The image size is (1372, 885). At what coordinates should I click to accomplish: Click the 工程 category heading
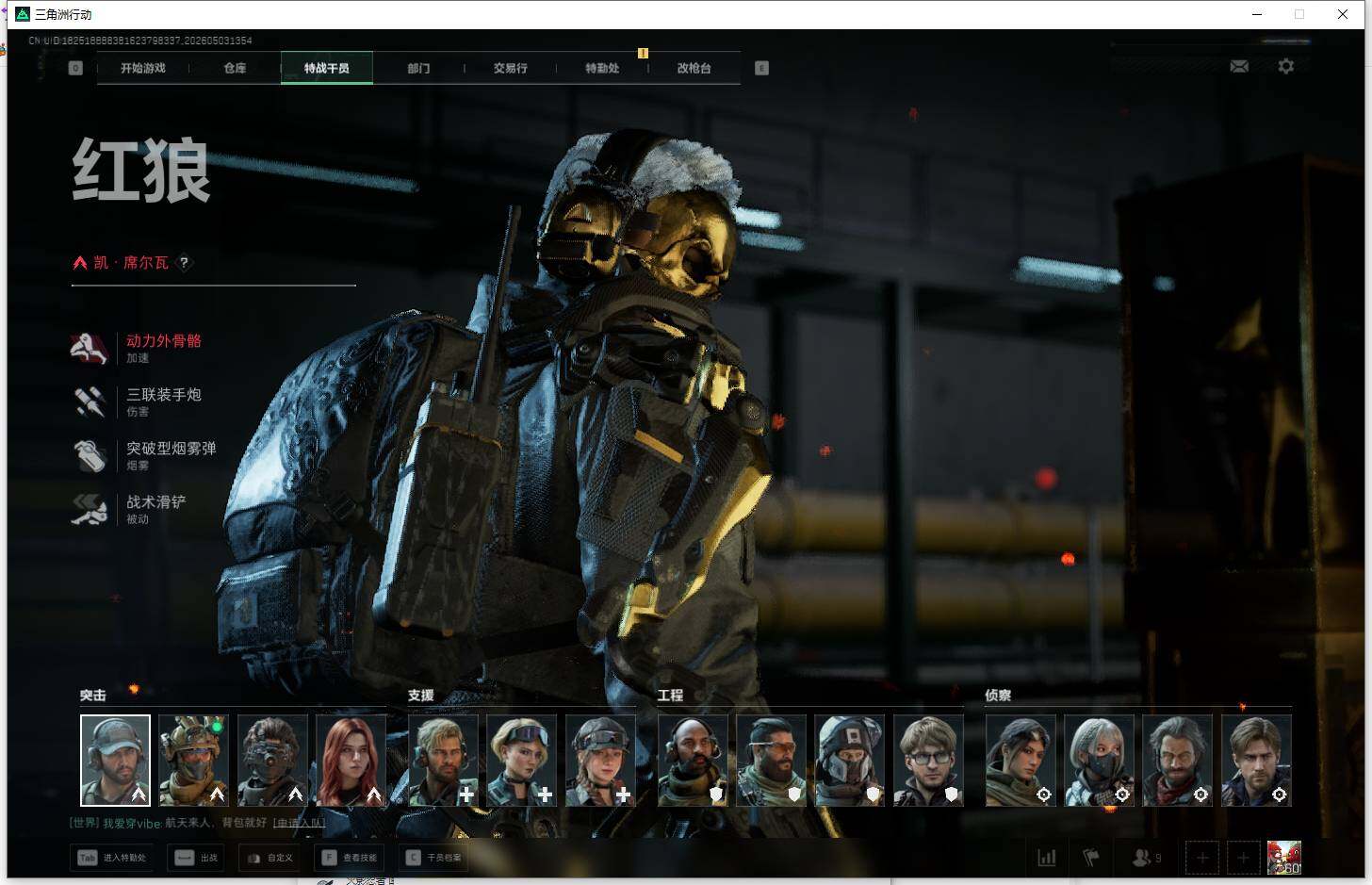(x=671, y=696)
